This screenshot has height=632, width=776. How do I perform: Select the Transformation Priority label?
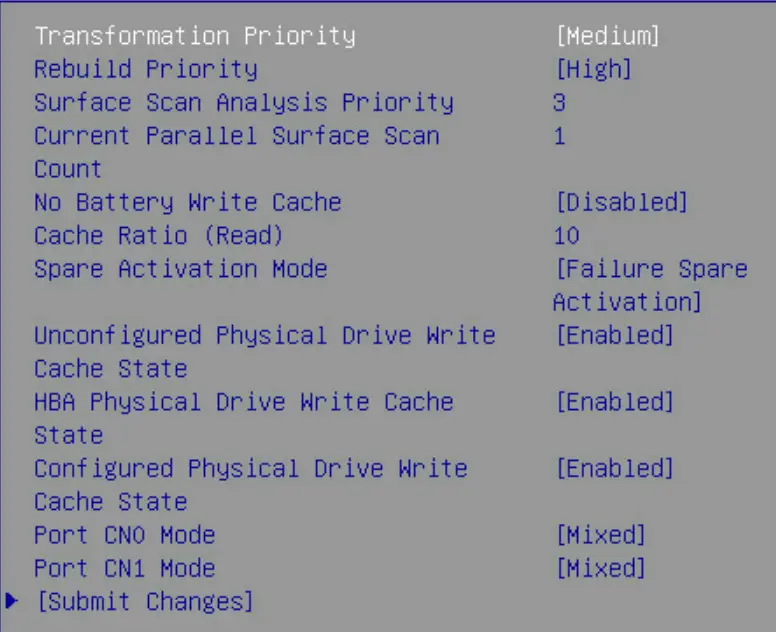(194, 36)
